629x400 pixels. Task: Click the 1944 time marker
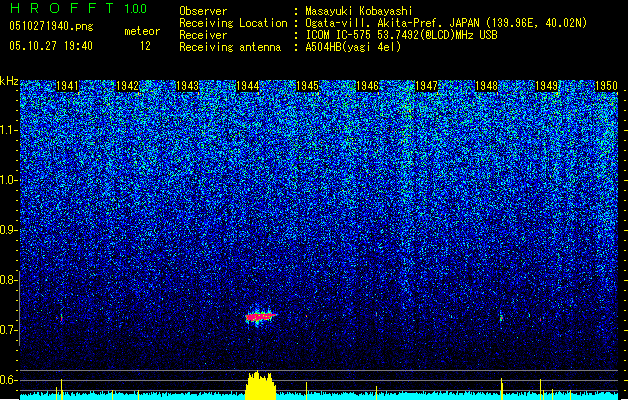[248, 86]
